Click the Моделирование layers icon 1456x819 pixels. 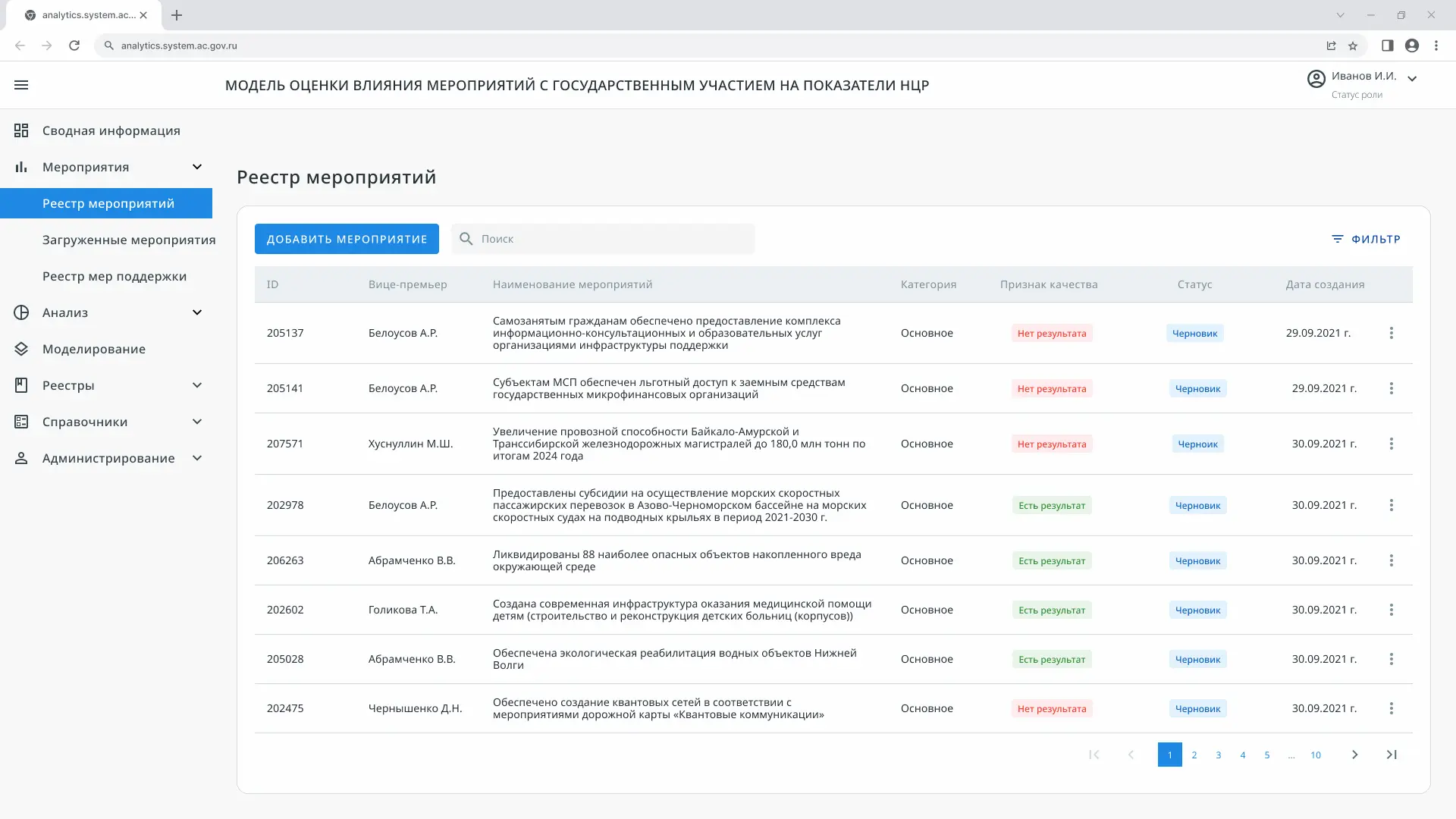[21, 349]
